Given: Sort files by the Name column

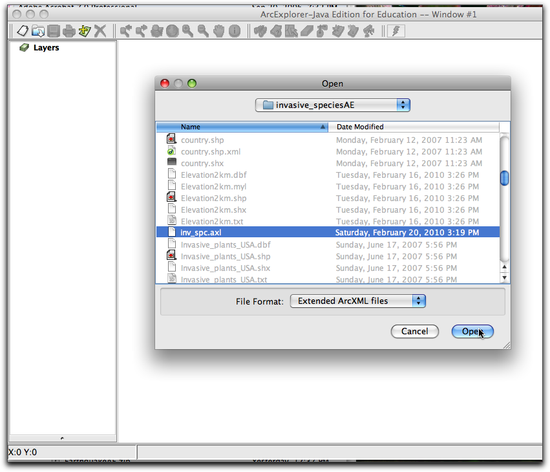Looking at the screenshot, I should pos(242,127).
